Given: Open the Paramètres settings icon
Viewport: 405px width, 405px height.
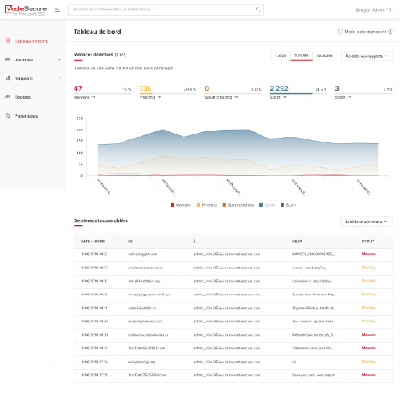Looking at the screenshot, I should point(8,116).
